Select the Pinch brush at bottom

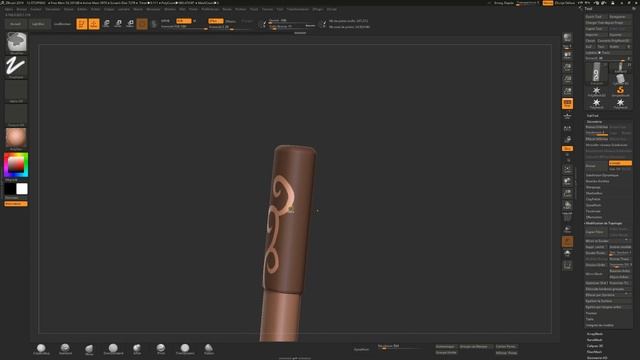tap(161, 349)
